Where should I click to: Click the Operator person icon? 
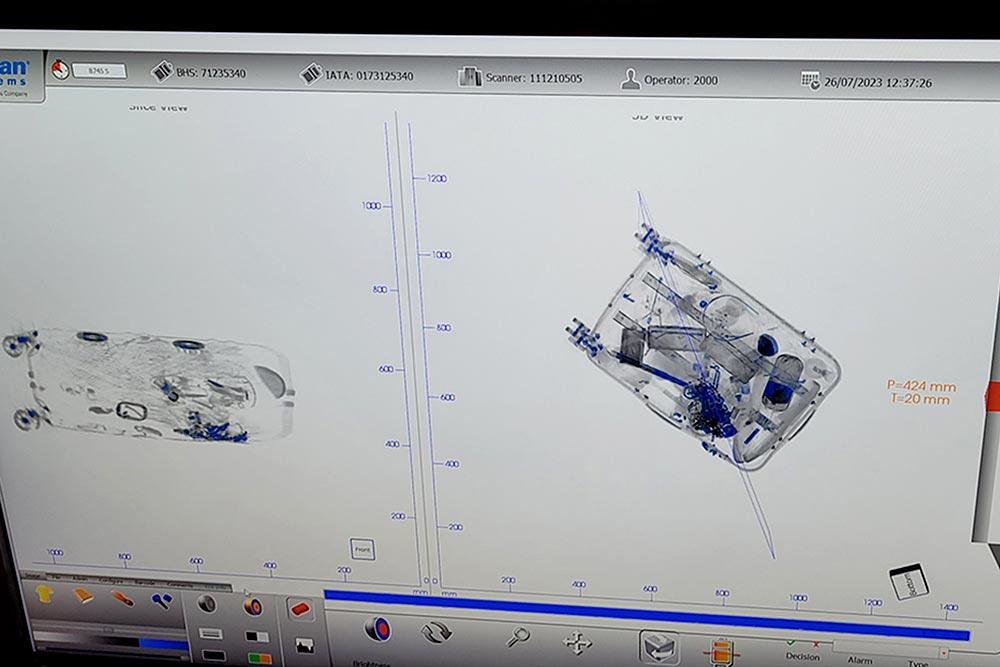click(630, 80)
